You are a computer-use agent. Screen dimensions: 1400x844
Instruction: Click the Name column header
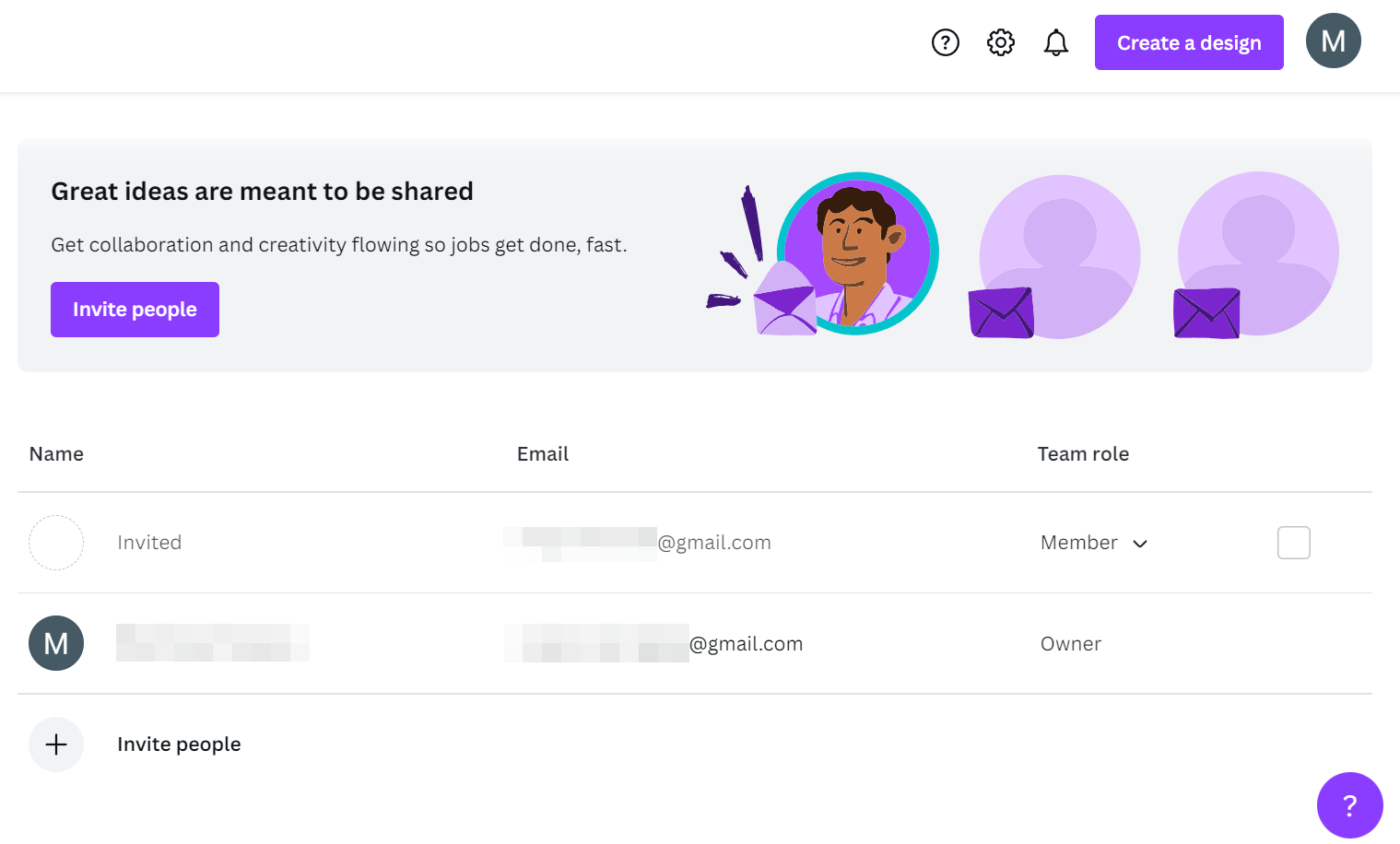(56, 454)
